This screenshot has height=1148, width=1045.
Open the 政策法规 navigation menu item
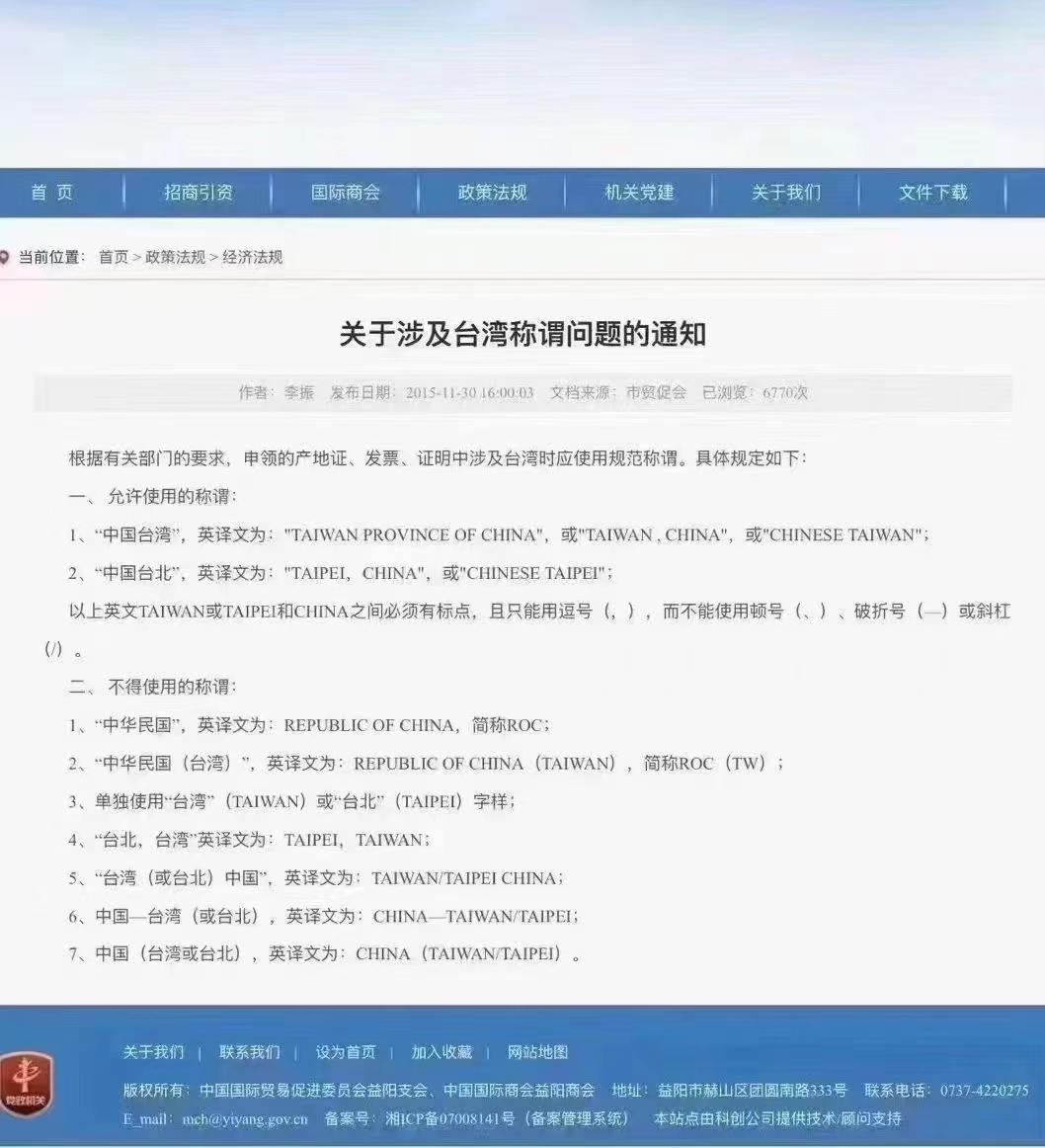click(495, 194)
